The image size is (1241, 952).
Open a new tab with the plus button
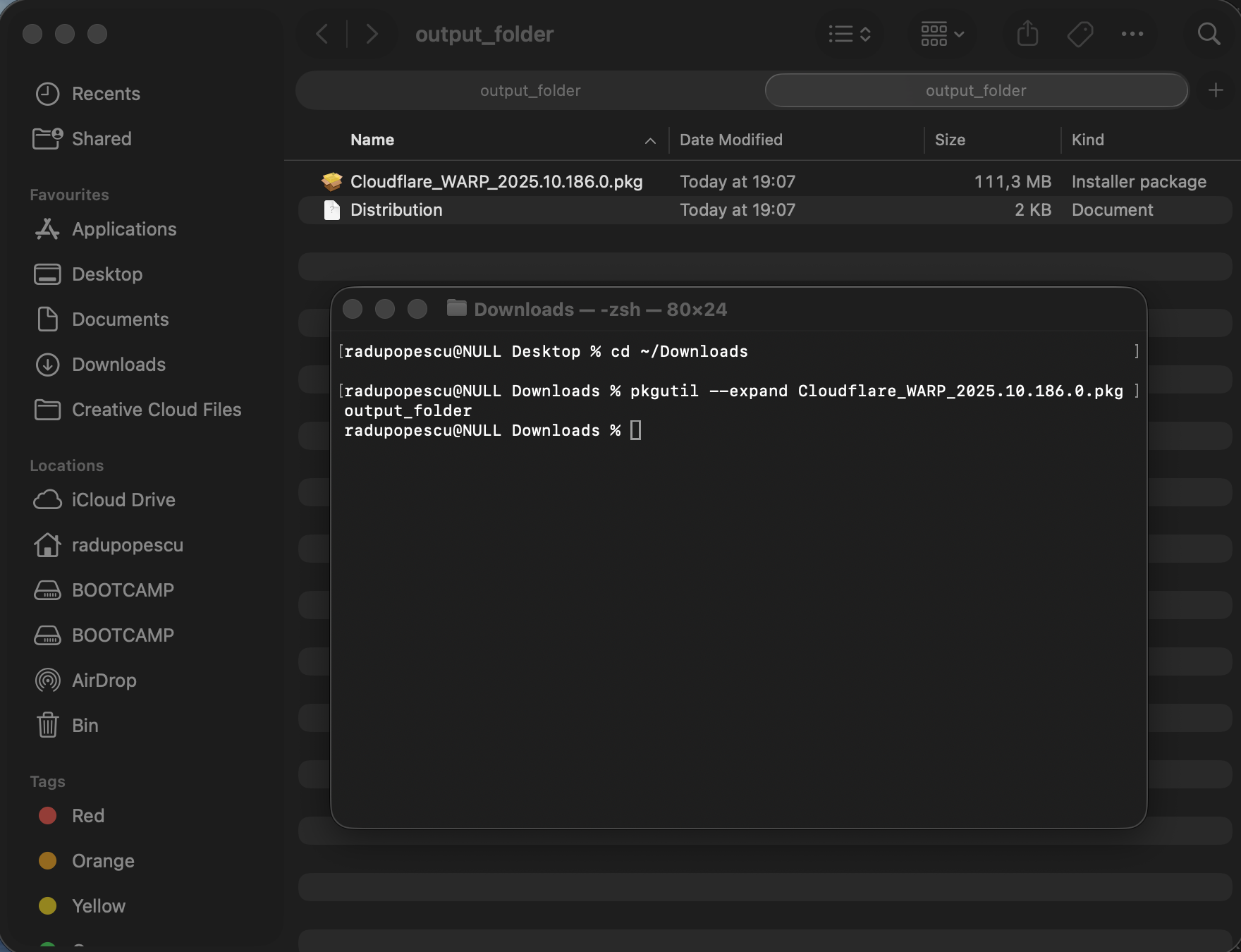point(1216,90)
